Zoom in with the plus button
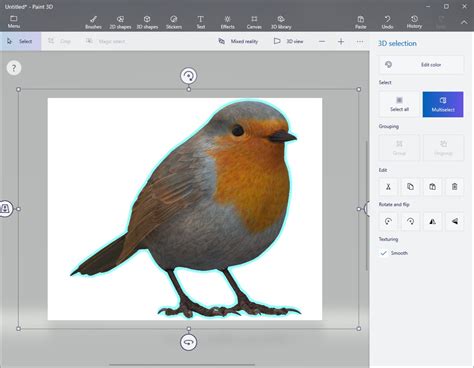 [341, 42]
